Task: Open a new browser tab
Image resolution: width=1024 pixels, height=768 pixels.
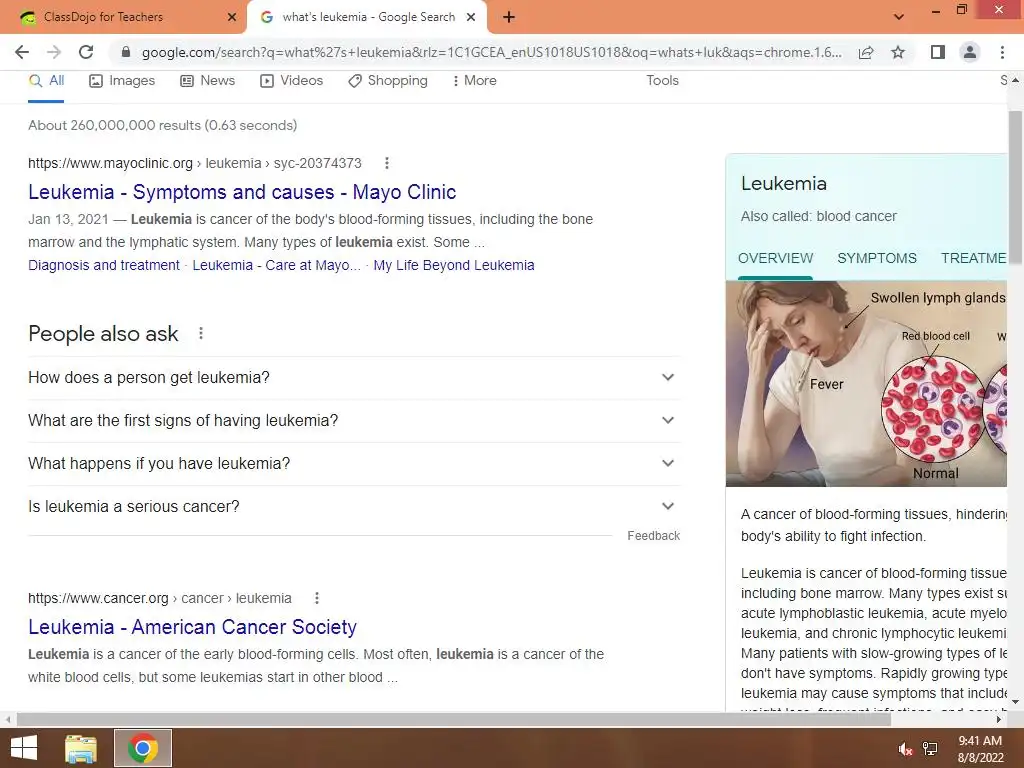Action: point(509,17)
